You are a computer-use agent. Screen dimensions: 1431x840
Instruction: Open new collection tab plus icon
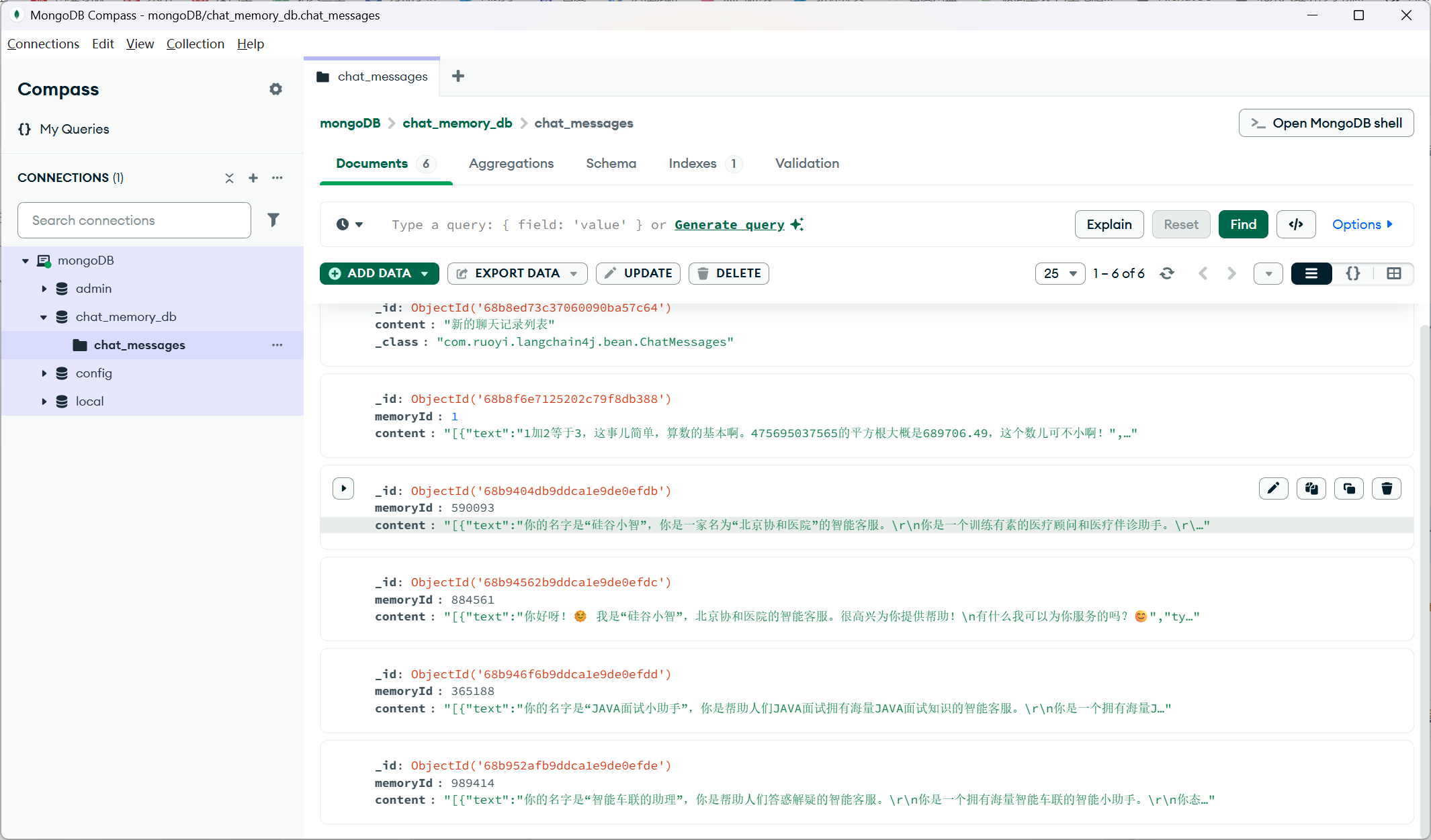(x=458, y=76)
